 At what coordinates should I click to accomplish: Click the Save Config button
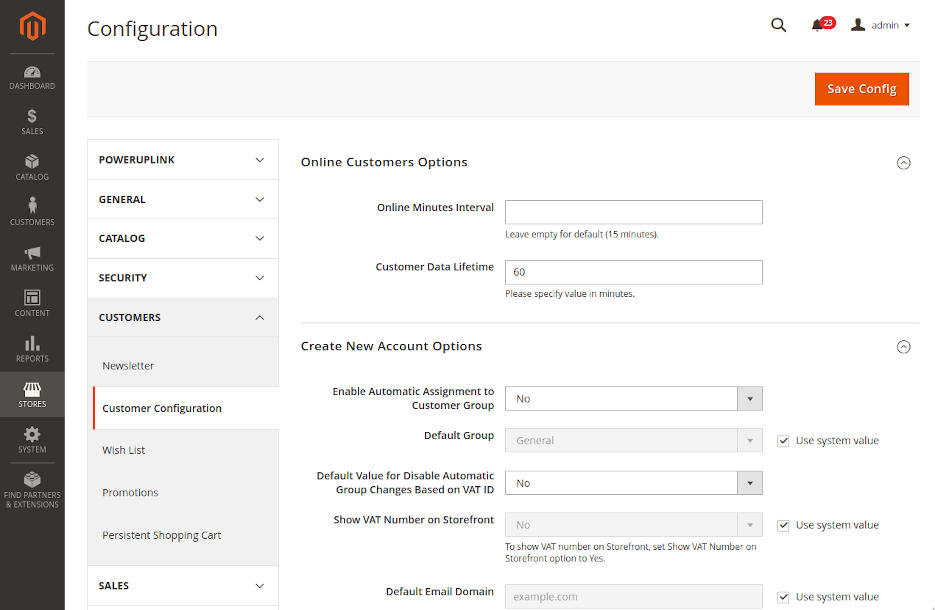861,89
